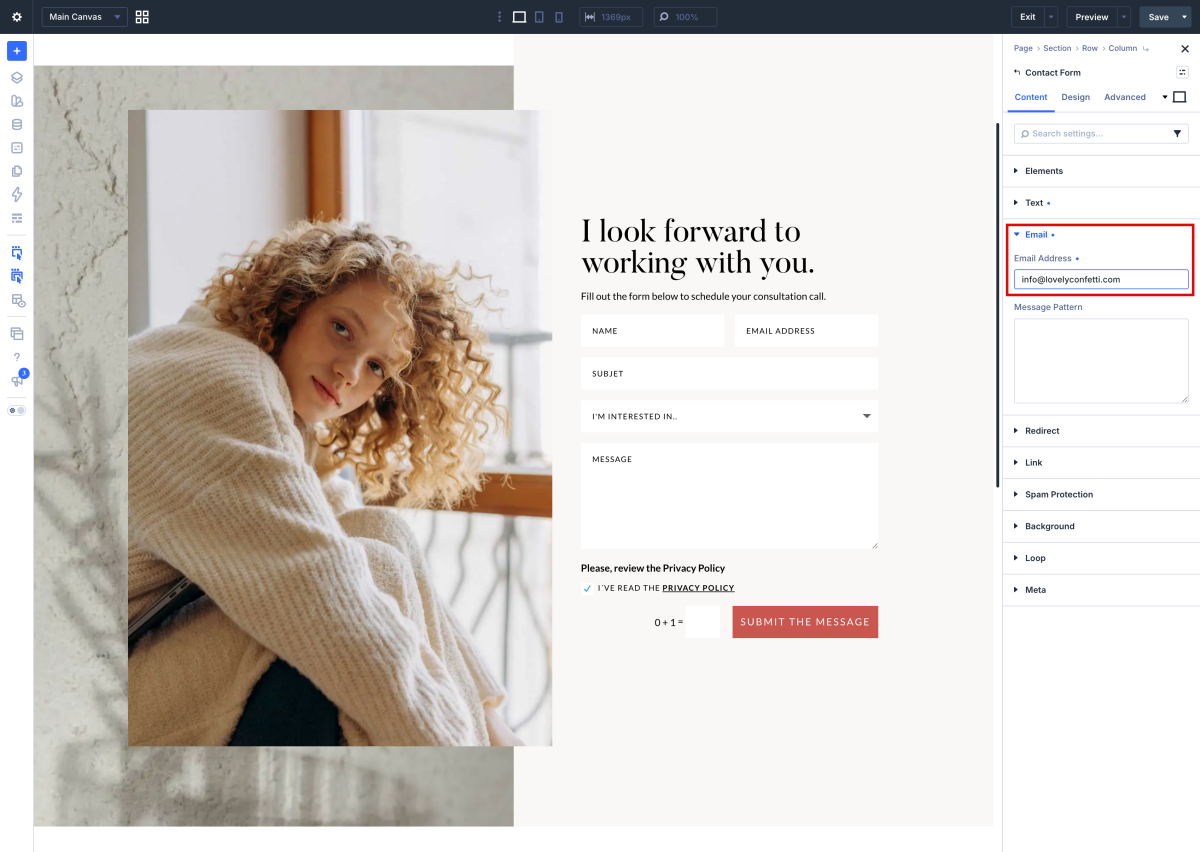
Task: Expand the Spam Protection section
Action: (1101, 495)
